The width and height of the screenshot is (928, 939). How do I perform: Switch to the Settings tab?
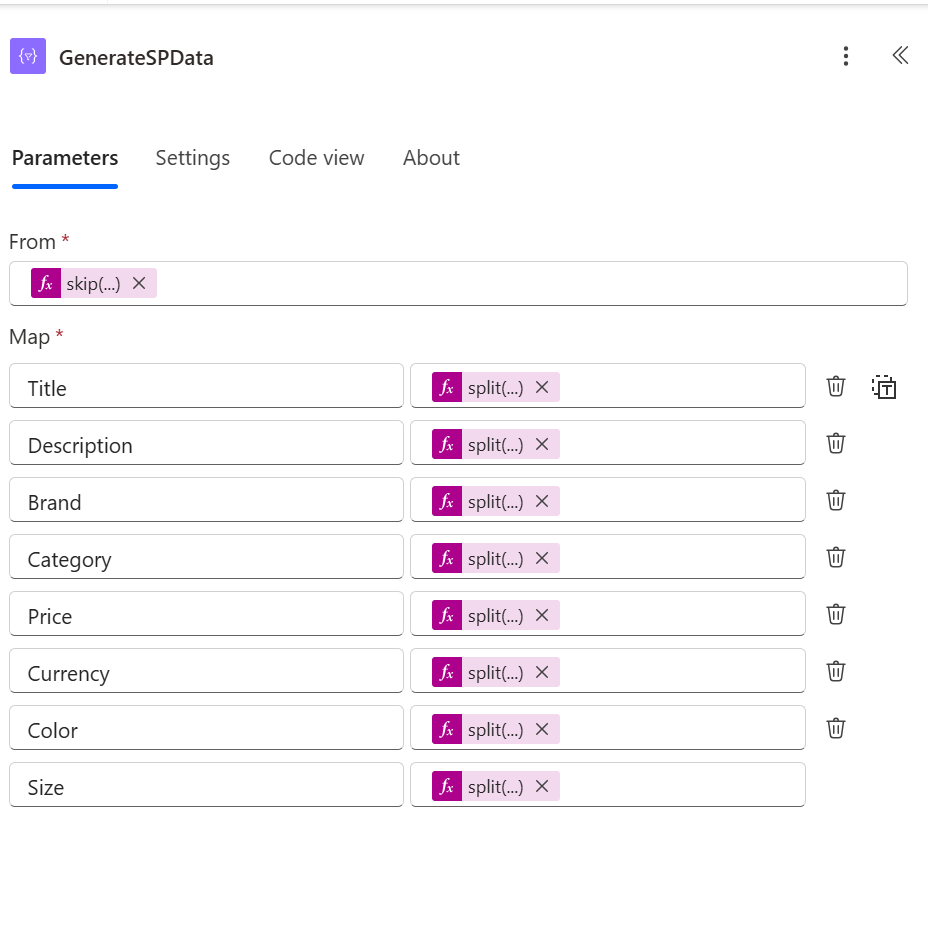[192, 158]
